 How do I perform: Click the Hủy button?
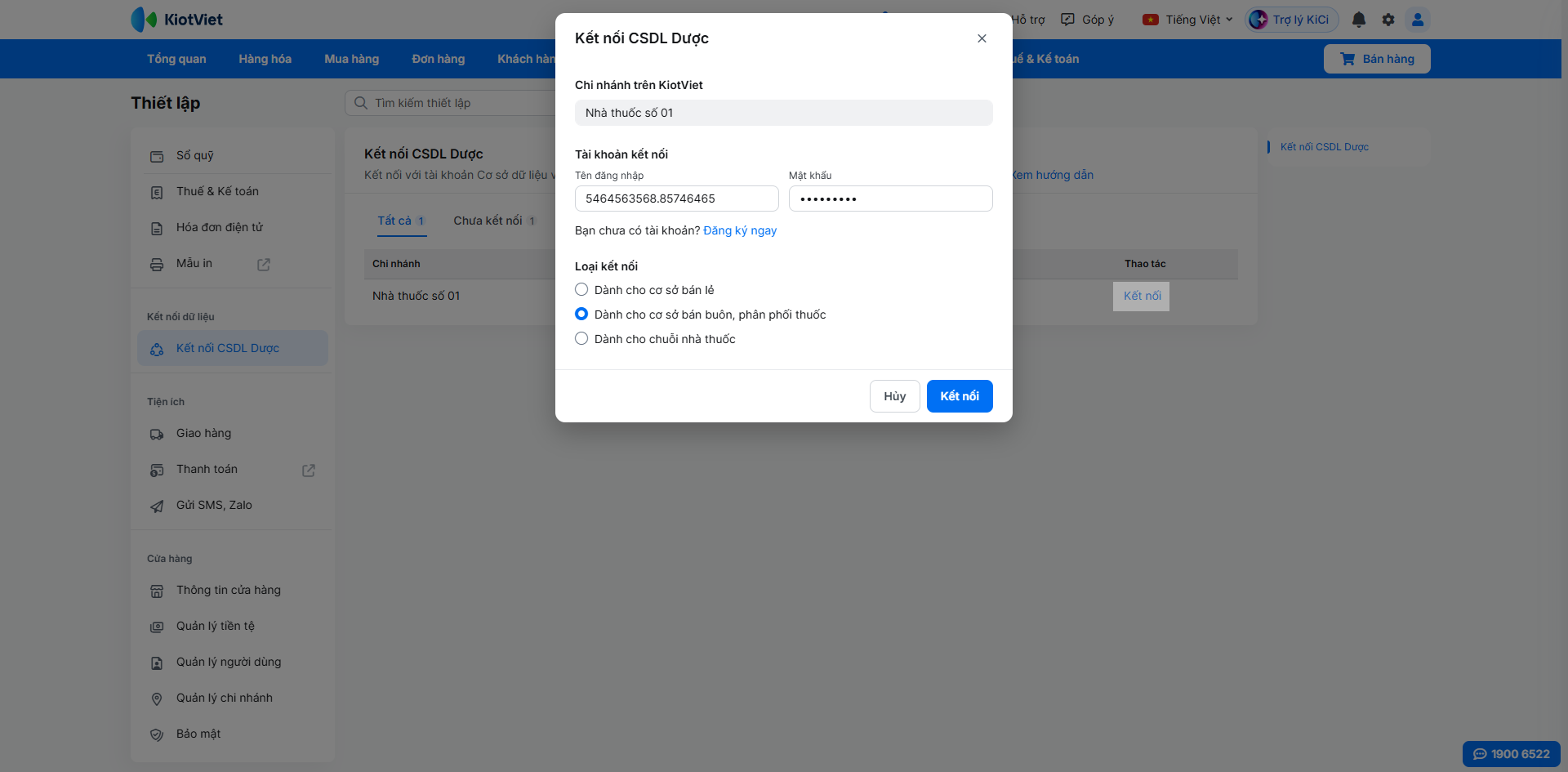coord(895,396)
